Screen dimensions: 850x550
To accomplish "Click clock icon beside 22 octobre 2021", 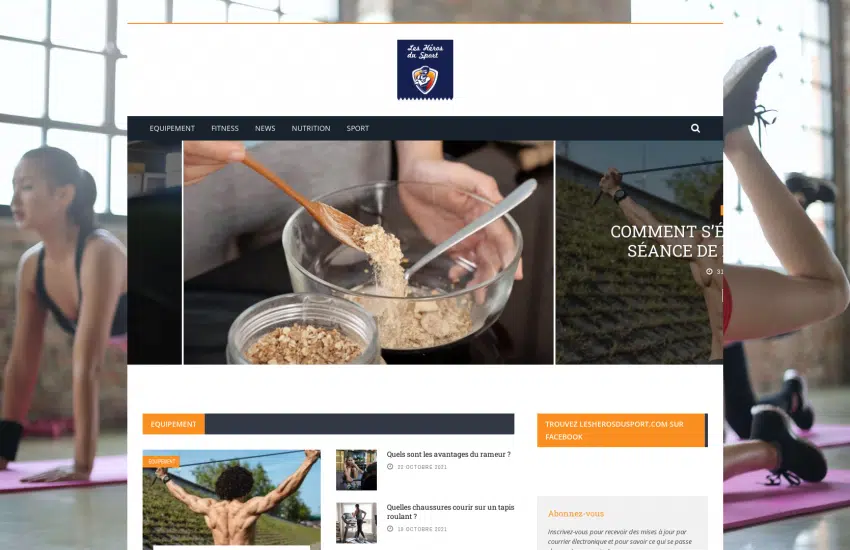I will 390,467.
